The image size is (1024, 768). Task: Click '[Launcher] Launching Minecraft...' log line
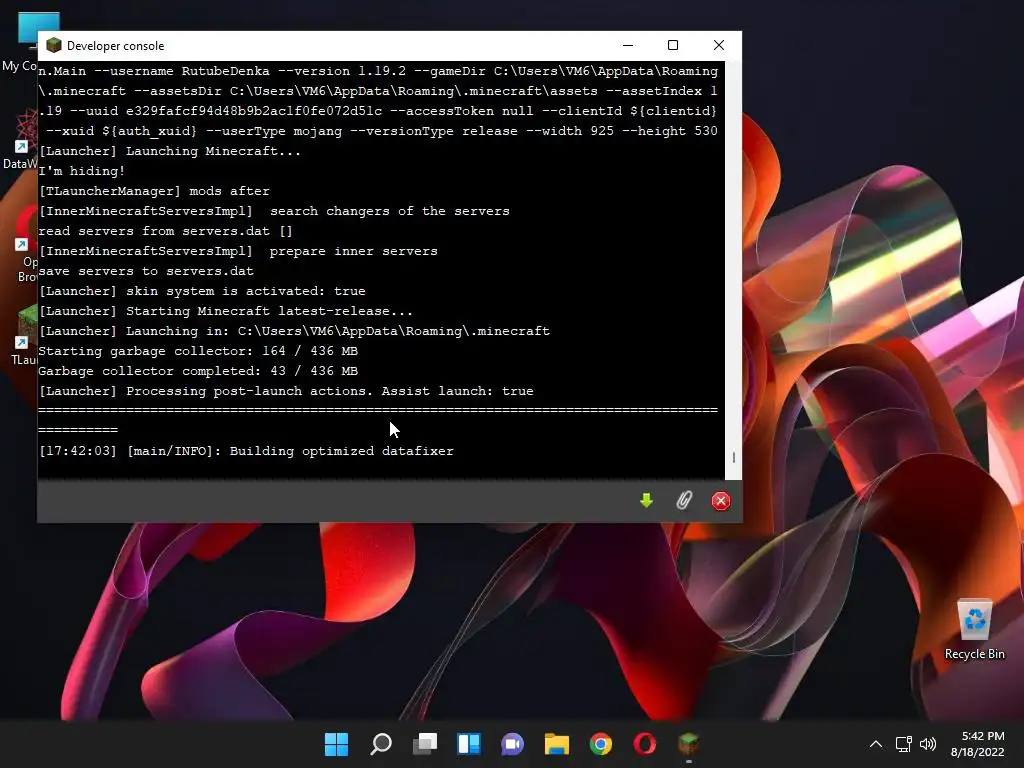pos(169,151)
